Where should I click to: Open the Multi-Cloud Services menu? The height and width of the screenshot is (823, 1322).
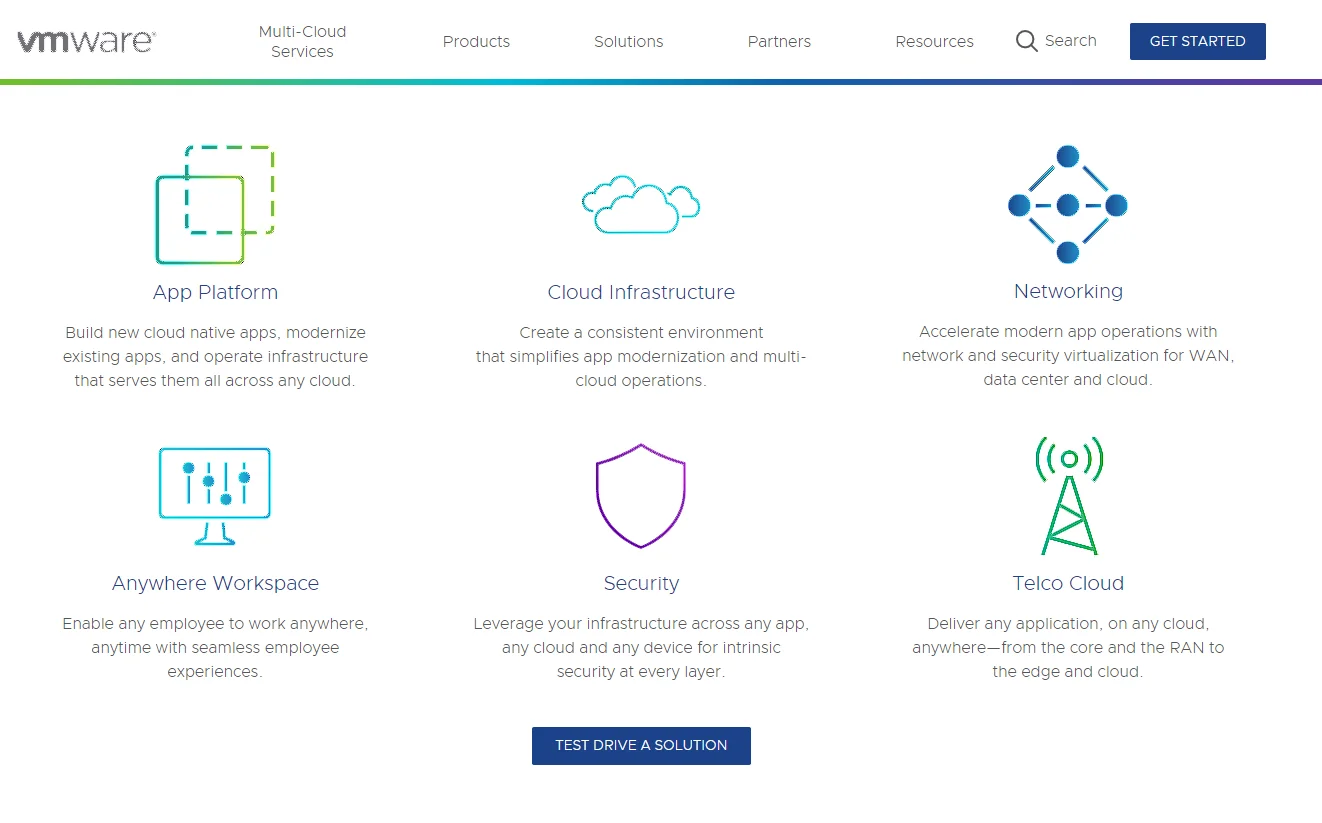302,41
